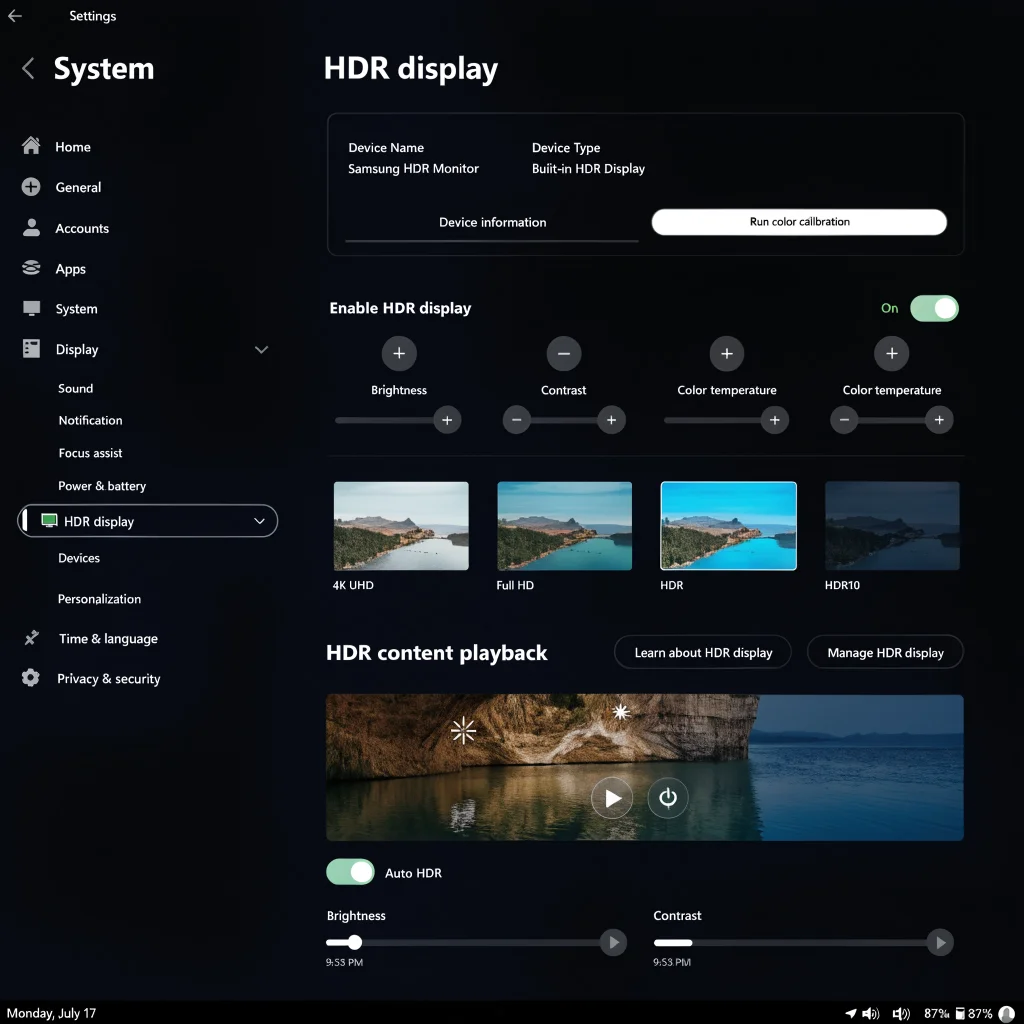Click Manage HDR display button
Image resolution: width=1024 pixels, height=1024 pixels.
(886, 652)
